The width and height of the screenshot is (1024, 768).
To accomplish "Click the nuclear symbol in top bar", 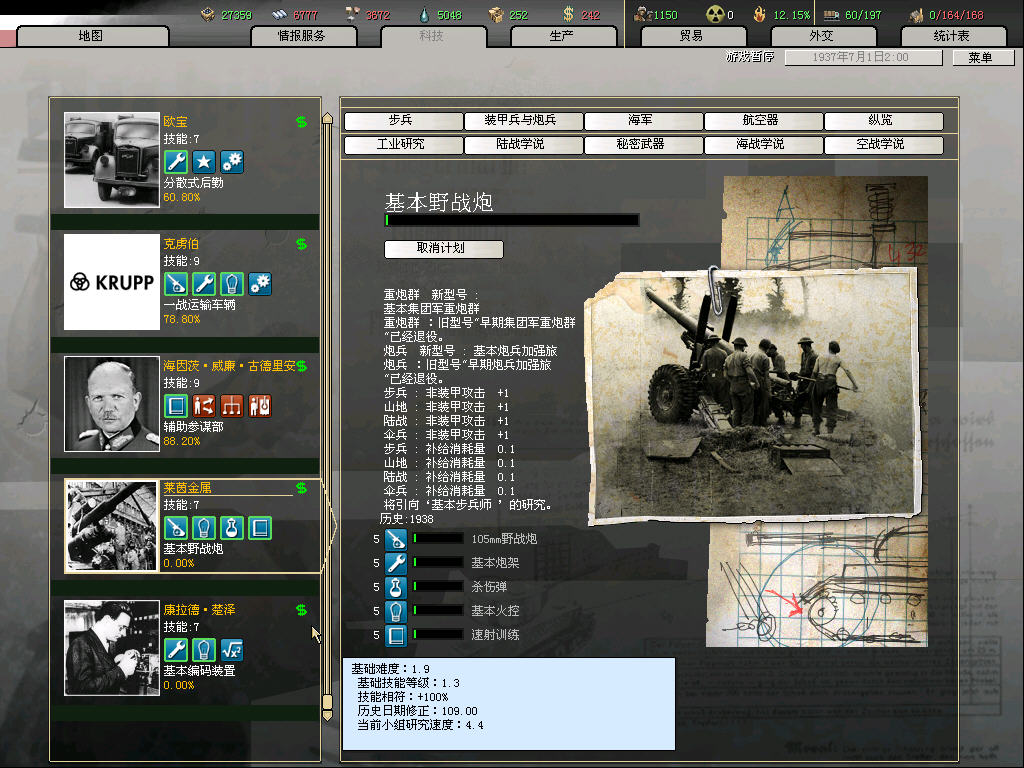I will coord(714,15).
